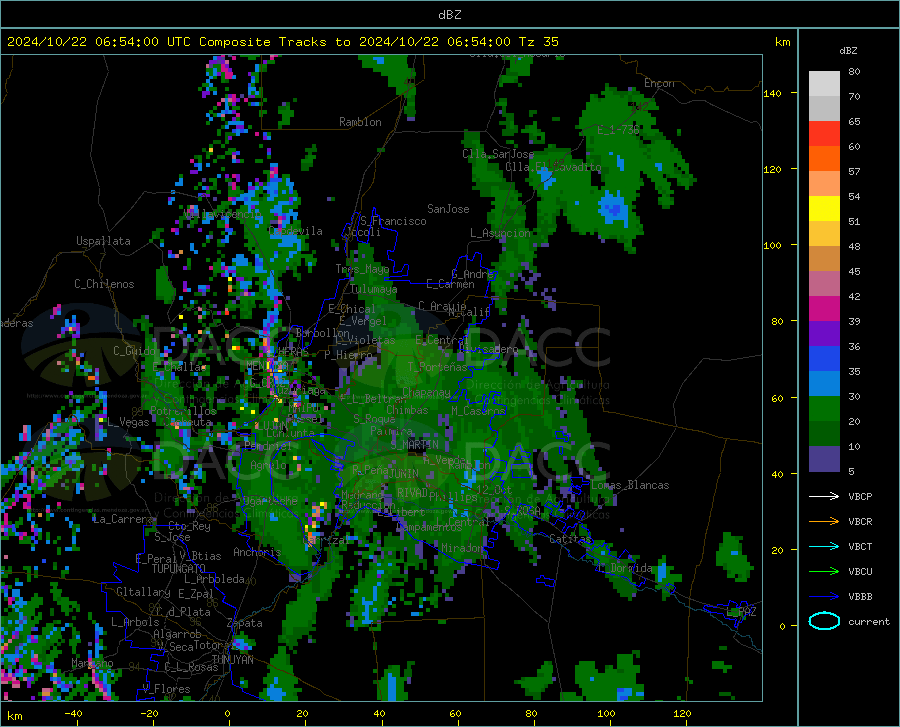Screen dimensions: 900x727
Task: Click the VBCP legend label
Action: (x=860, y=496)
